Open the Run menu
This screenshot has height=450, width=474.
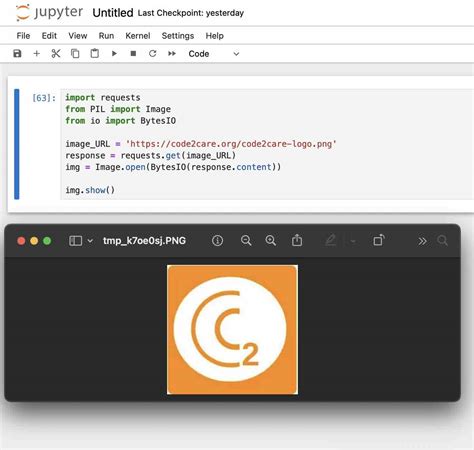pos(106,36)
